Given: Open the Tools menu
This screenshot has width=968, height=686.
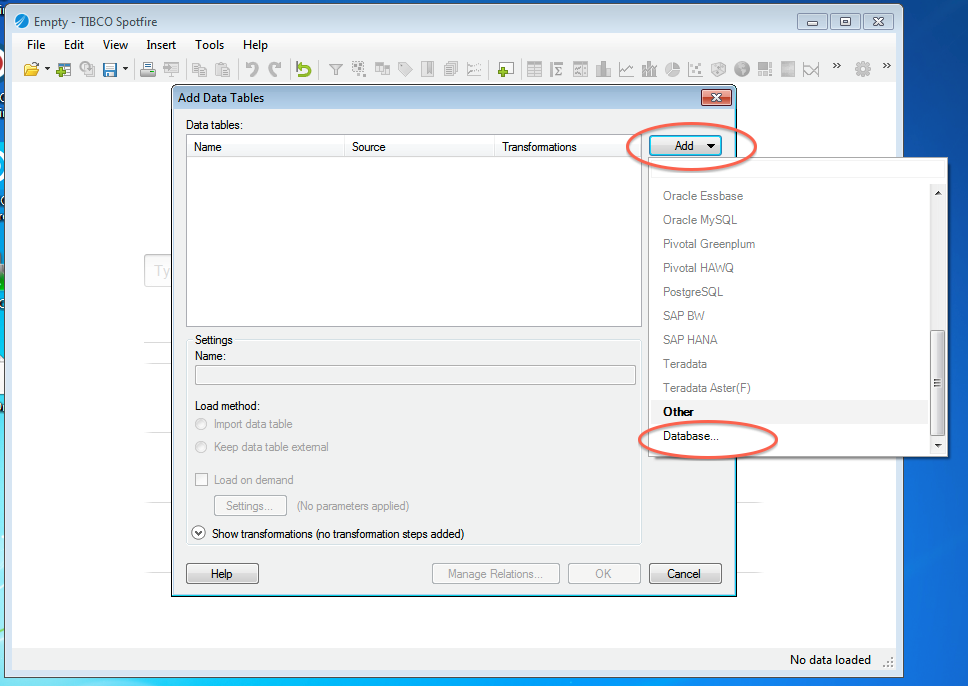Looking at the screenshot, I should (209, 45).
